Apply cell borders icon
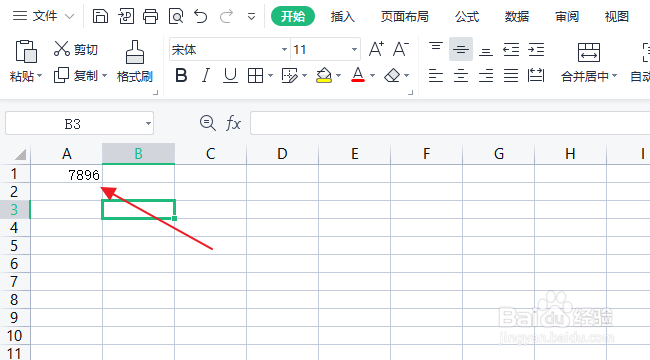 [255, 75]
